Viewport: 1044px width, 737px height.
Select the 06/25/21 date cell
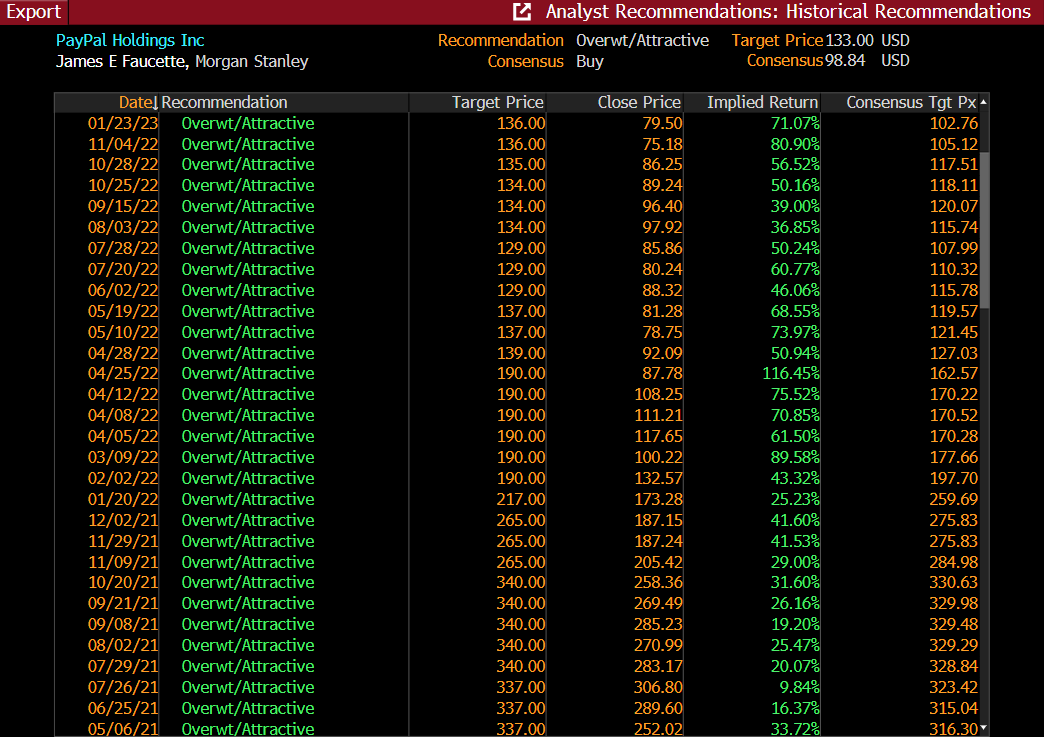(123, 709)
